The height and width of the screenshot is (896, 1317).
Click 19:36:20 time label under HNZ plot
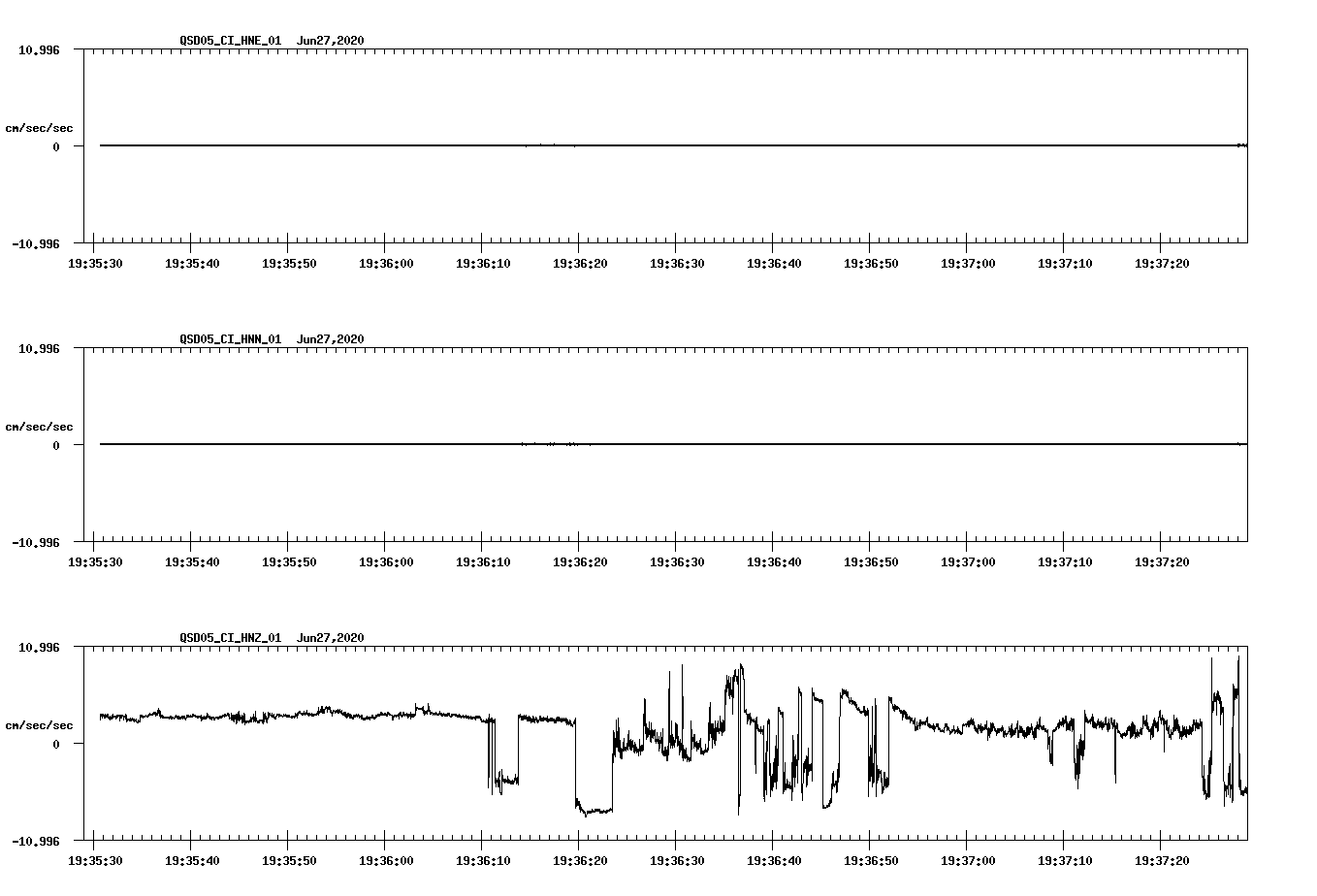tap(580, 860)
